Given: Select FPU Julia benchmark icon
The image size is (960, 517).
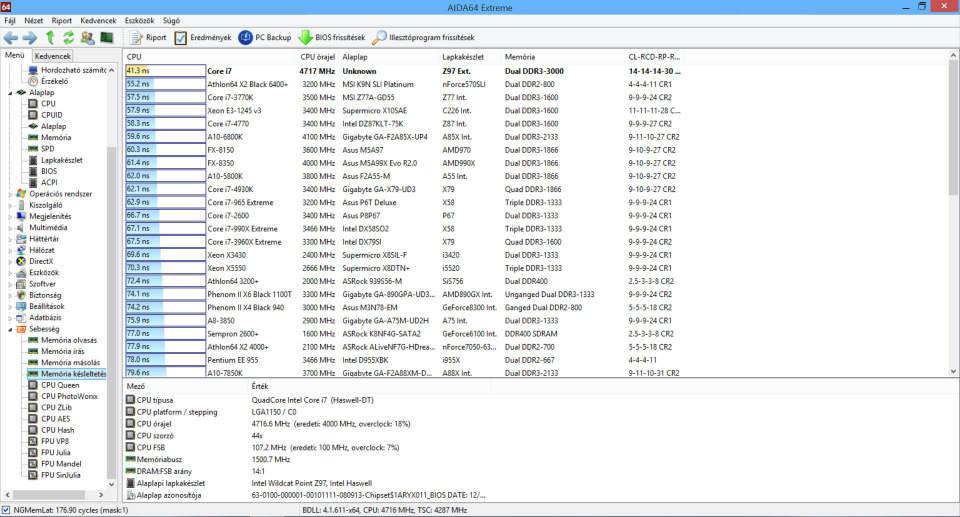Looking at the screenshot, I should tap(33, 453).
